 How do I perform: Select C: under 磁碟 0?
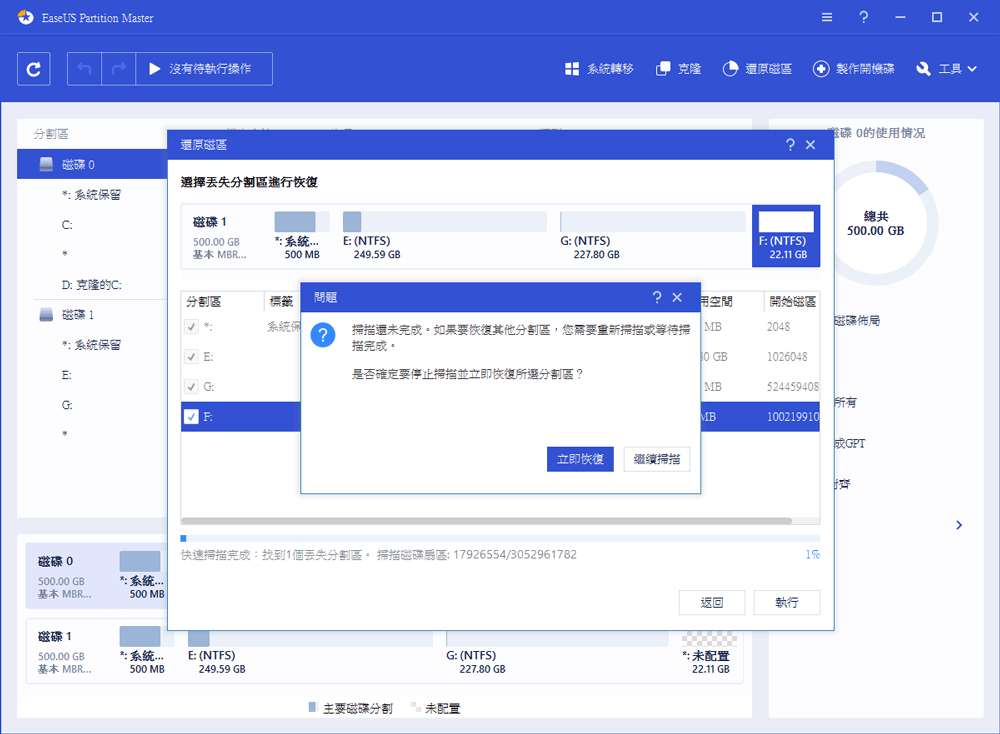tap(67, 224)
